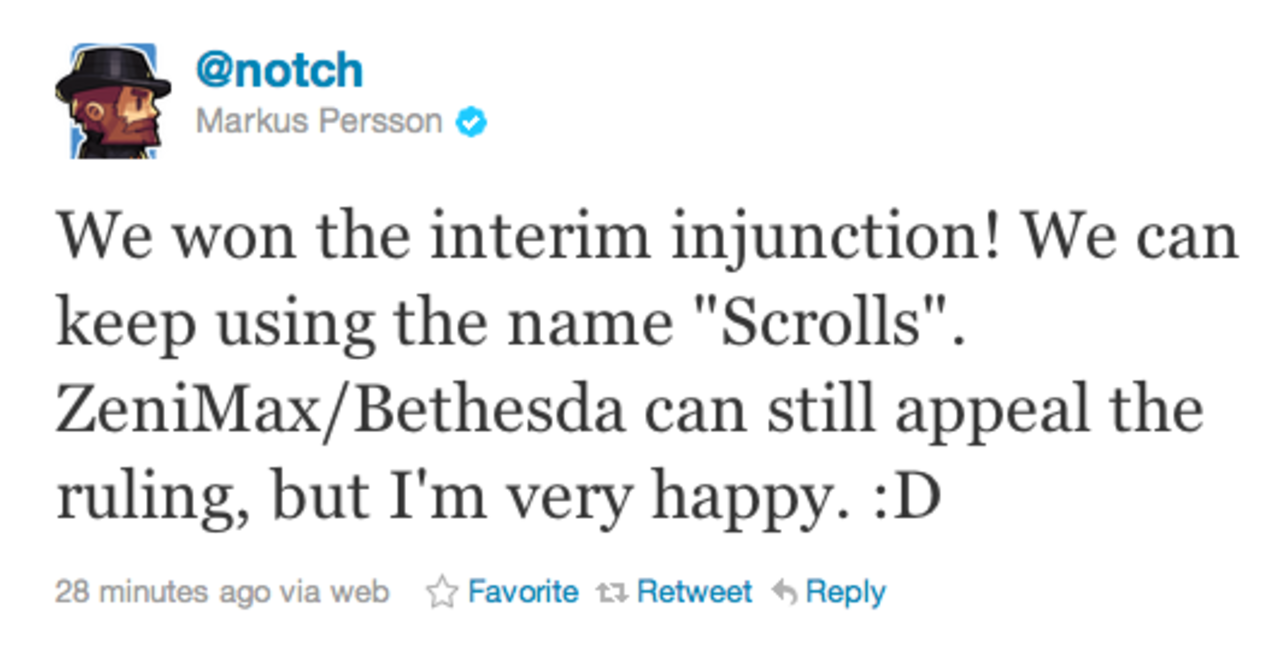Viewport: 1280px width, 648px height.
Task: Click the Favorite star icon
Action: click(x=440, y=593)
